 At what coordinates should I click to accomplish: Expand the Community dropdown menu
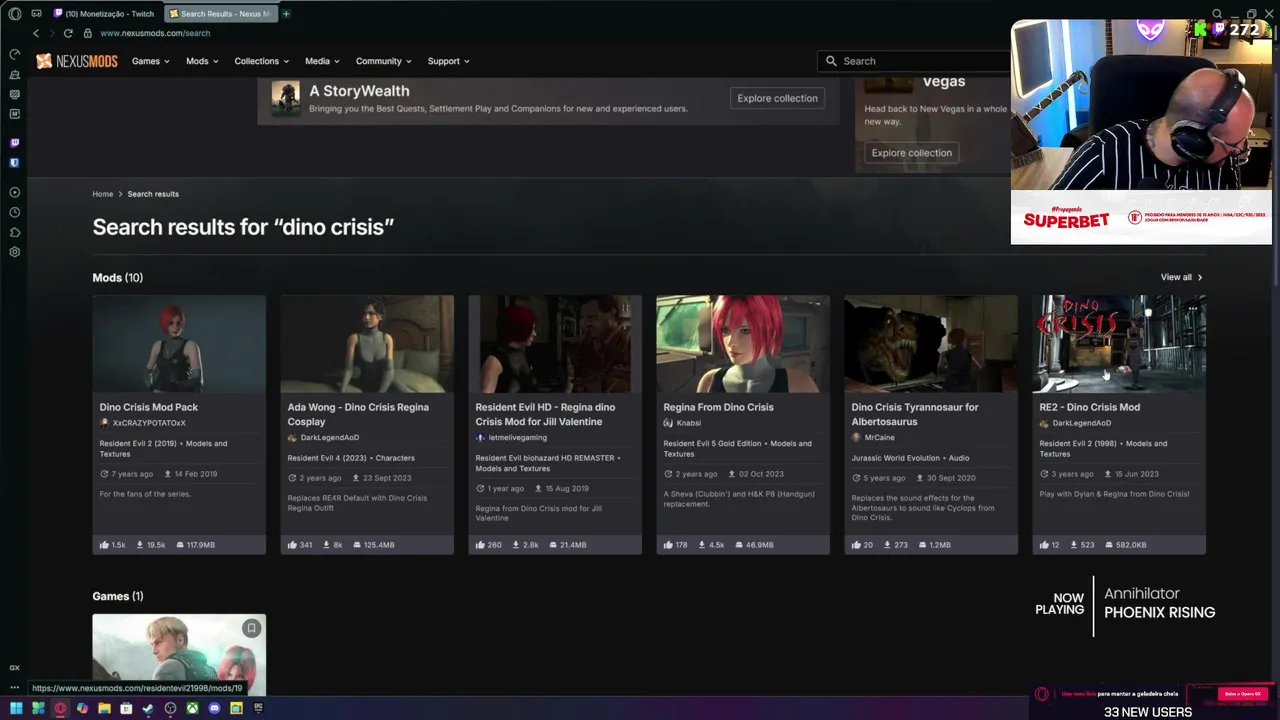pyautogui.click(x=385, y=61)
